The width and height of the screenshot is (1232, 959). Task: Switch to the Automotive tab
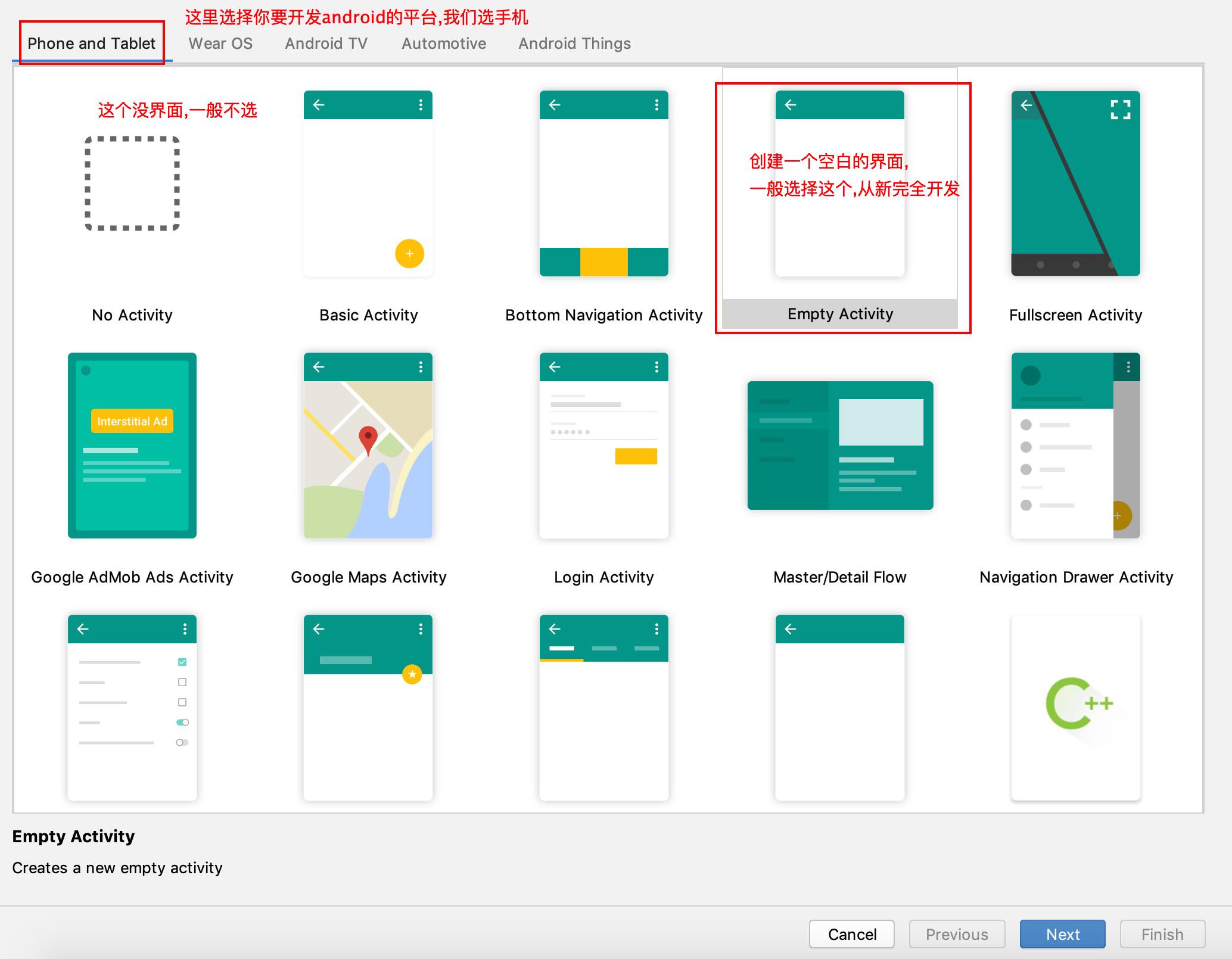(x=444, y=43)
